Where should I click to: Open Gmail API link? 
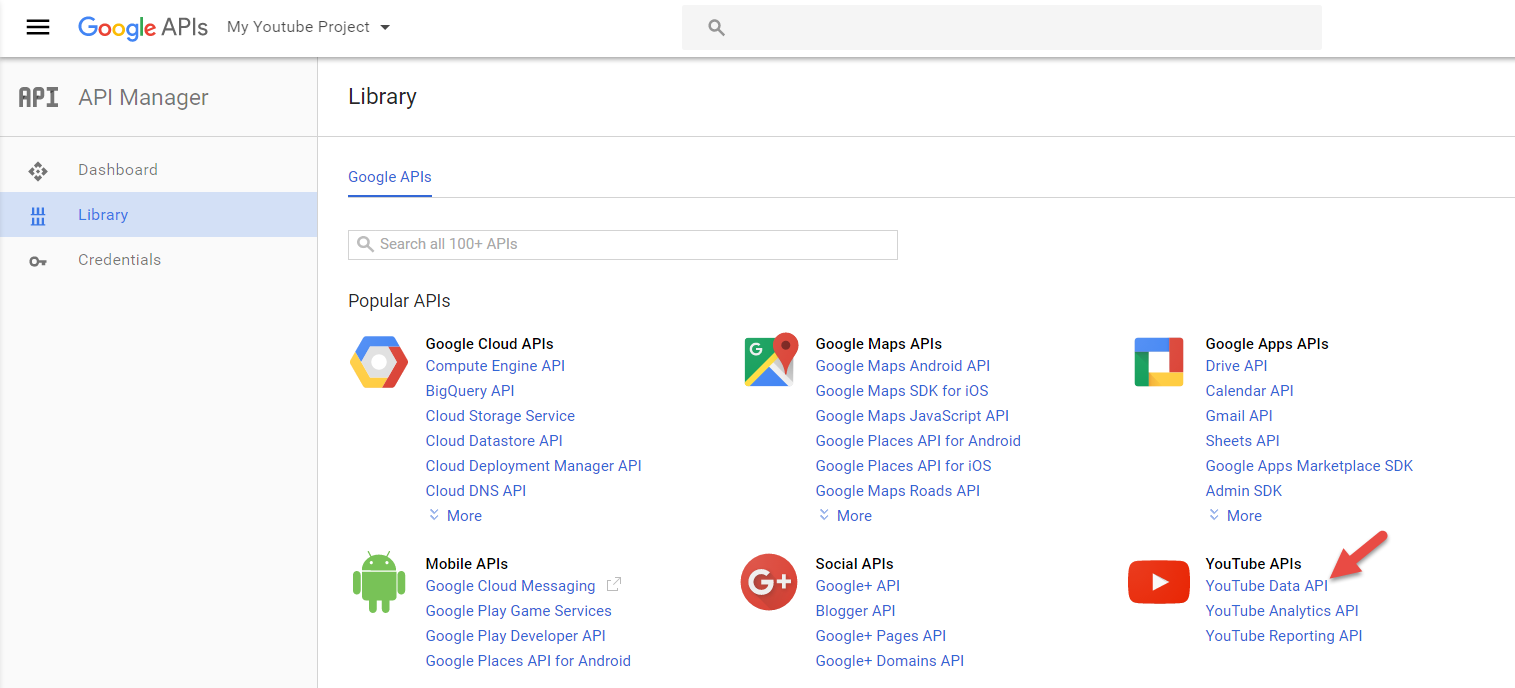(1239, 416)
